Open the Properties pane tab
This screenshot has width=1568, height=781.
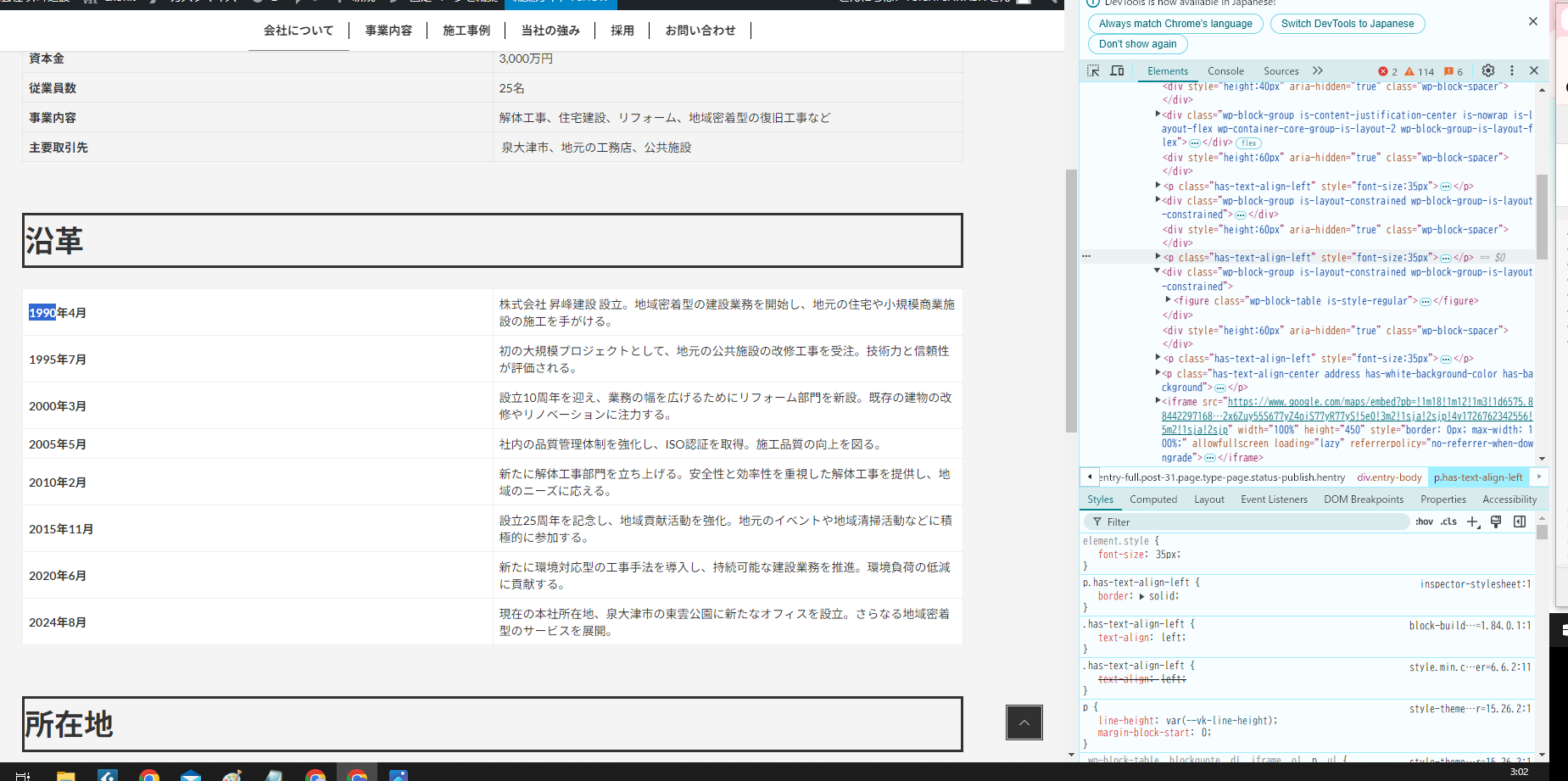click(1443, 499)
